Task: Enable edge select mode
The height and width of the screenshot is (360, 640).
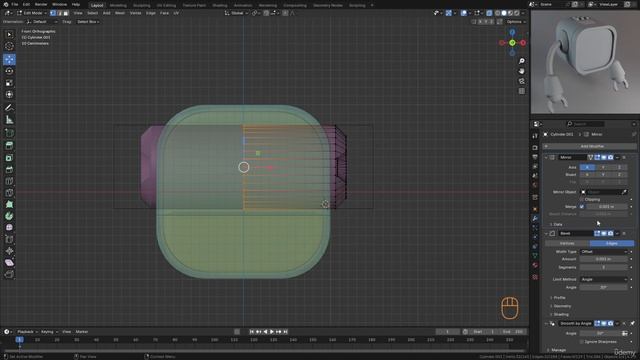Action: [60, 13]
